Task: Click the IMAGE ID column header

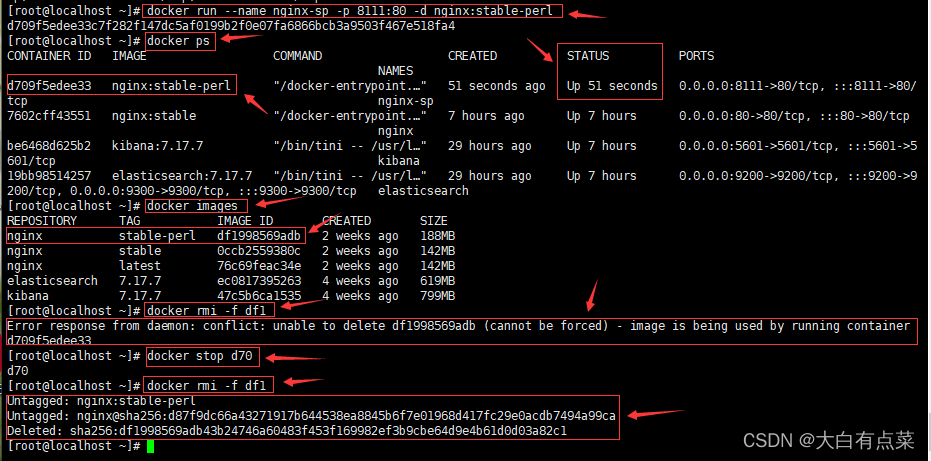Action: (x=245, y=221)
